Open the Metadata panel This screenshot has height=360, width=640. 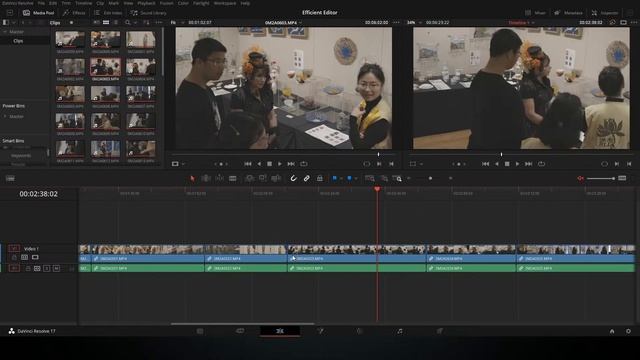pos(568,13)
